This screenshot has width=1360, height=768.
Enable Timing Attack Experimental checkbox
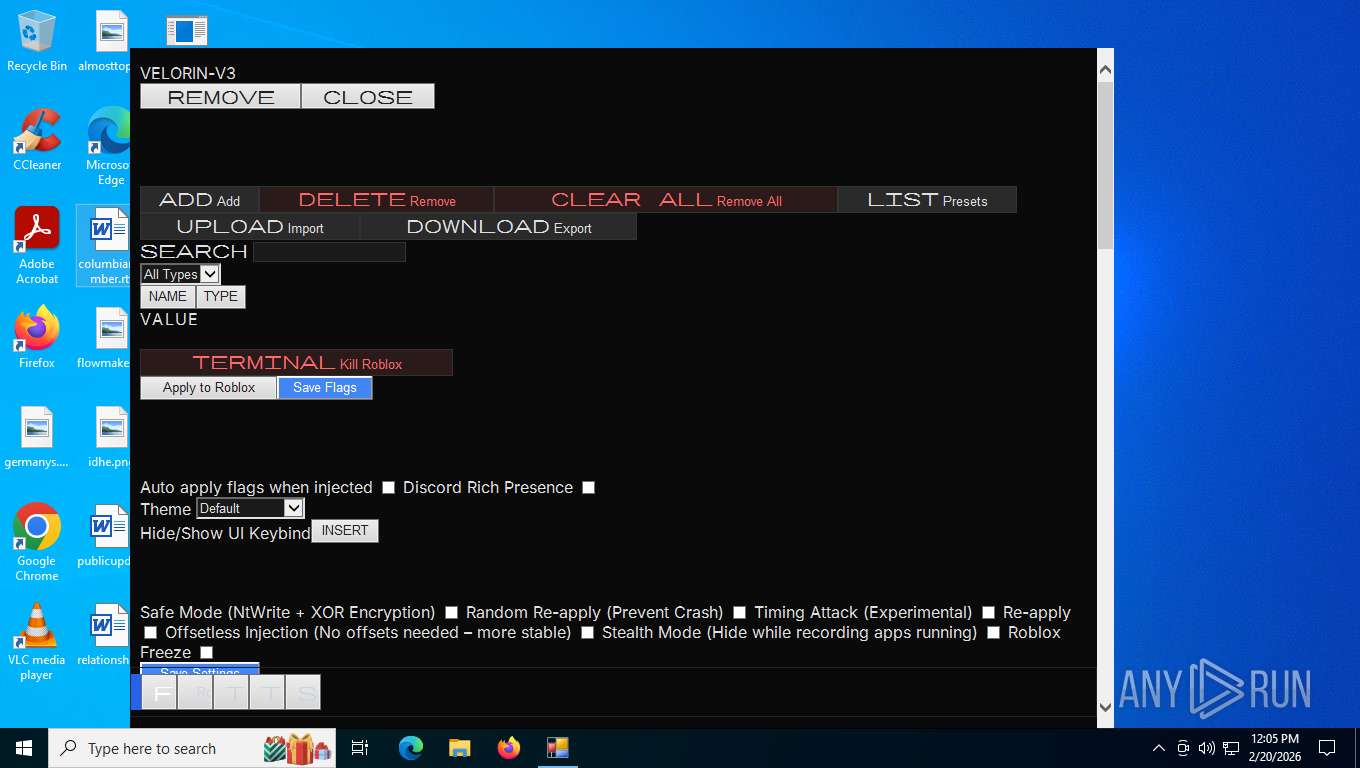[988, 612]
